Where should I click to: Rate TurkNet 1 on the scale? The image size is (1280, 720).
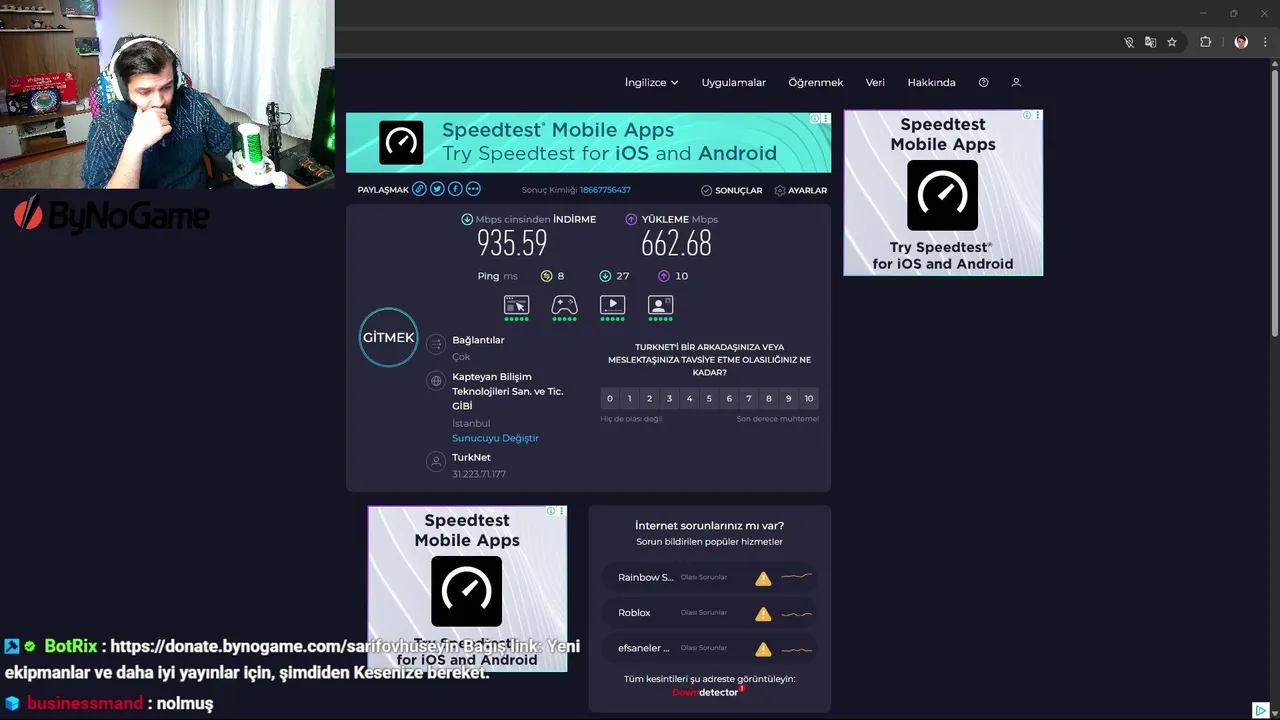[629, 398]
